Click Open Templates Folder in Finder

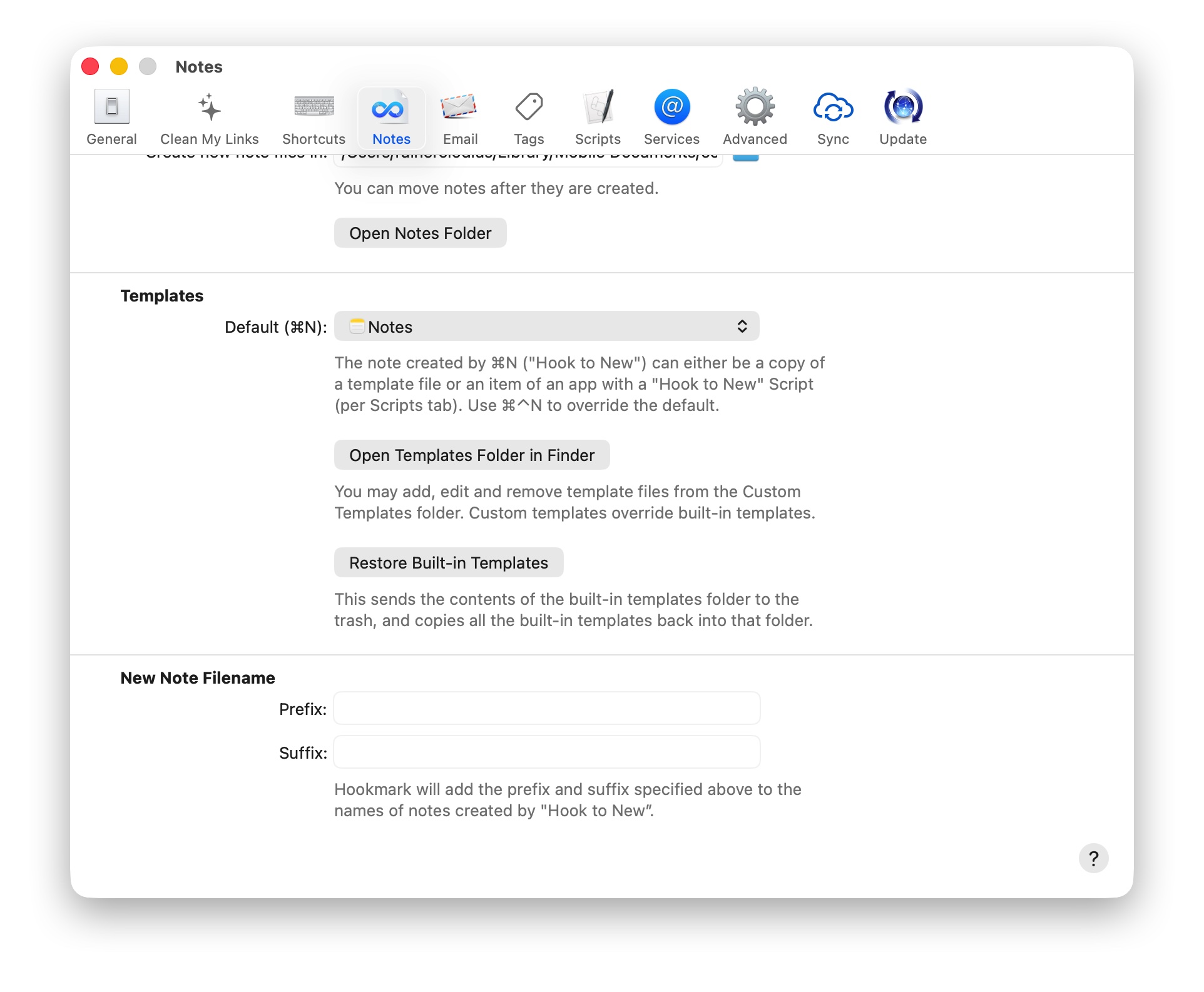coord(471,455)
